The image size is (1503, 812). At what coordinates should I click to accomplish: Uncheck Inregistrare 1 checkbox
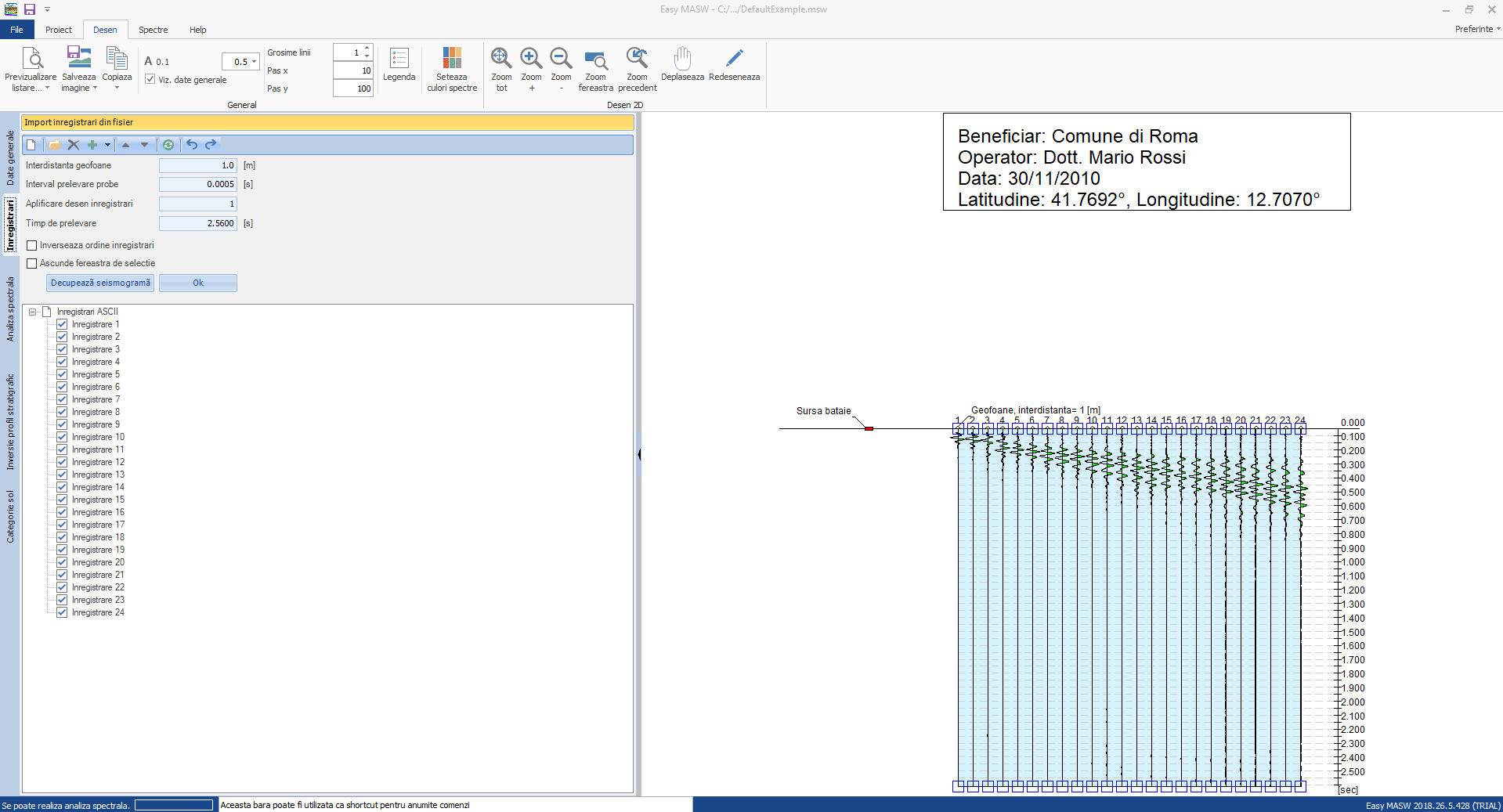coord(62,324)
